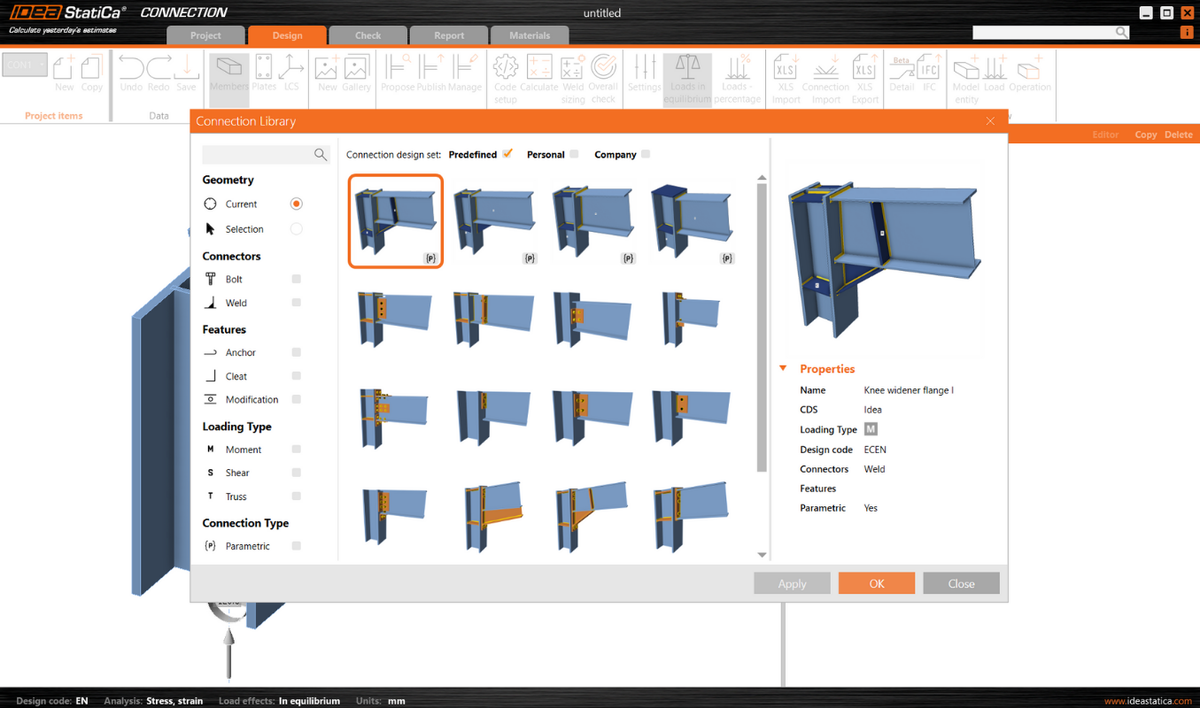Viewport: 1200px width, 708px height.
Task: Select the Current geometry radio button
Action: coord(298,203)
